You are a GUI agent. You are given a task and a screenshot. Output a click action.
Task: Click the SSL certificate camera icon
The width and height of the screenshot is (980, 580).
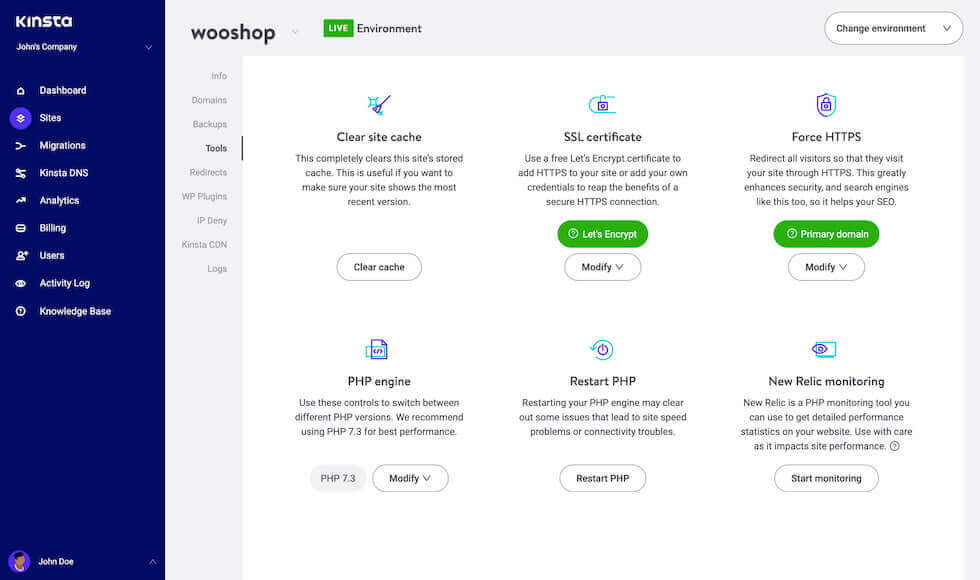[x=602, y=103]
